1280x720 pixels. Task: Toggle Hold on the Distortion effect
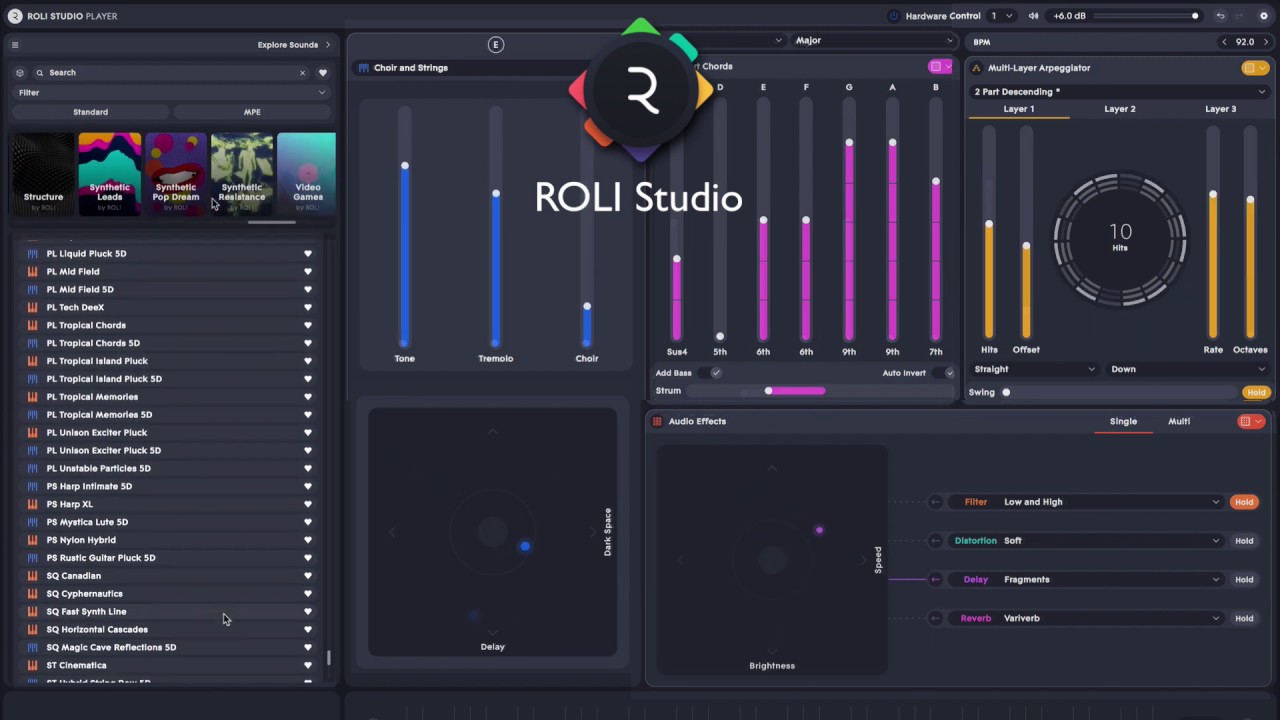[x=1244, y=541]
